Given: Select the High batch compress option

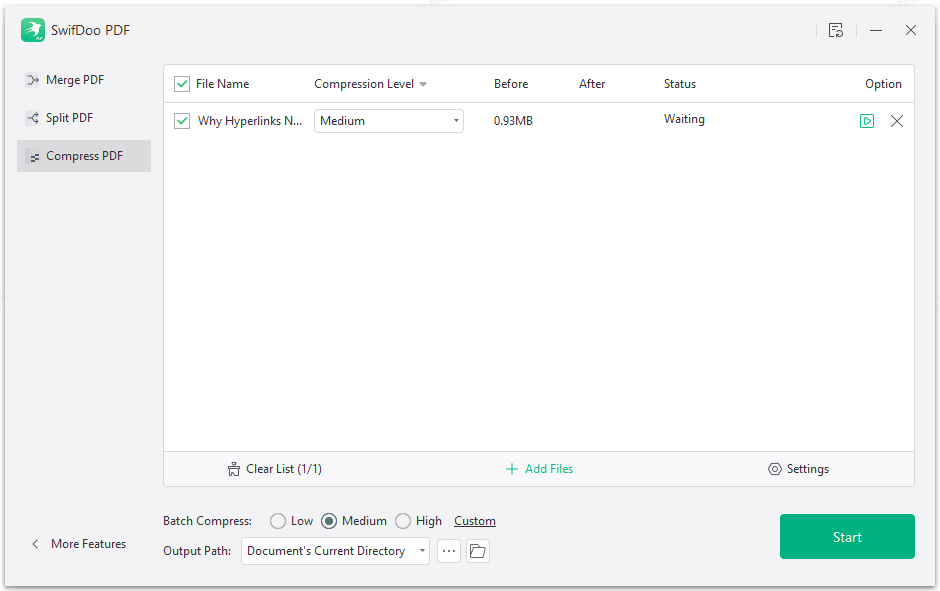Looking at the screenshot, I should [403, 521].
